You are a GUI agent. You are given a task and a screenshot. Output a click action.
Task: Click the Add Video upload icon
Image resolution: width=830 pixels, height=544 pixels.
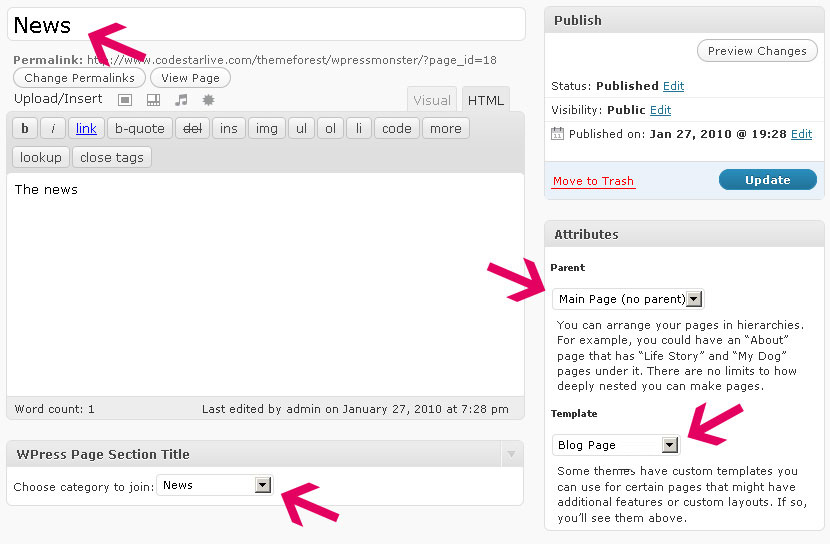(153, 100)
